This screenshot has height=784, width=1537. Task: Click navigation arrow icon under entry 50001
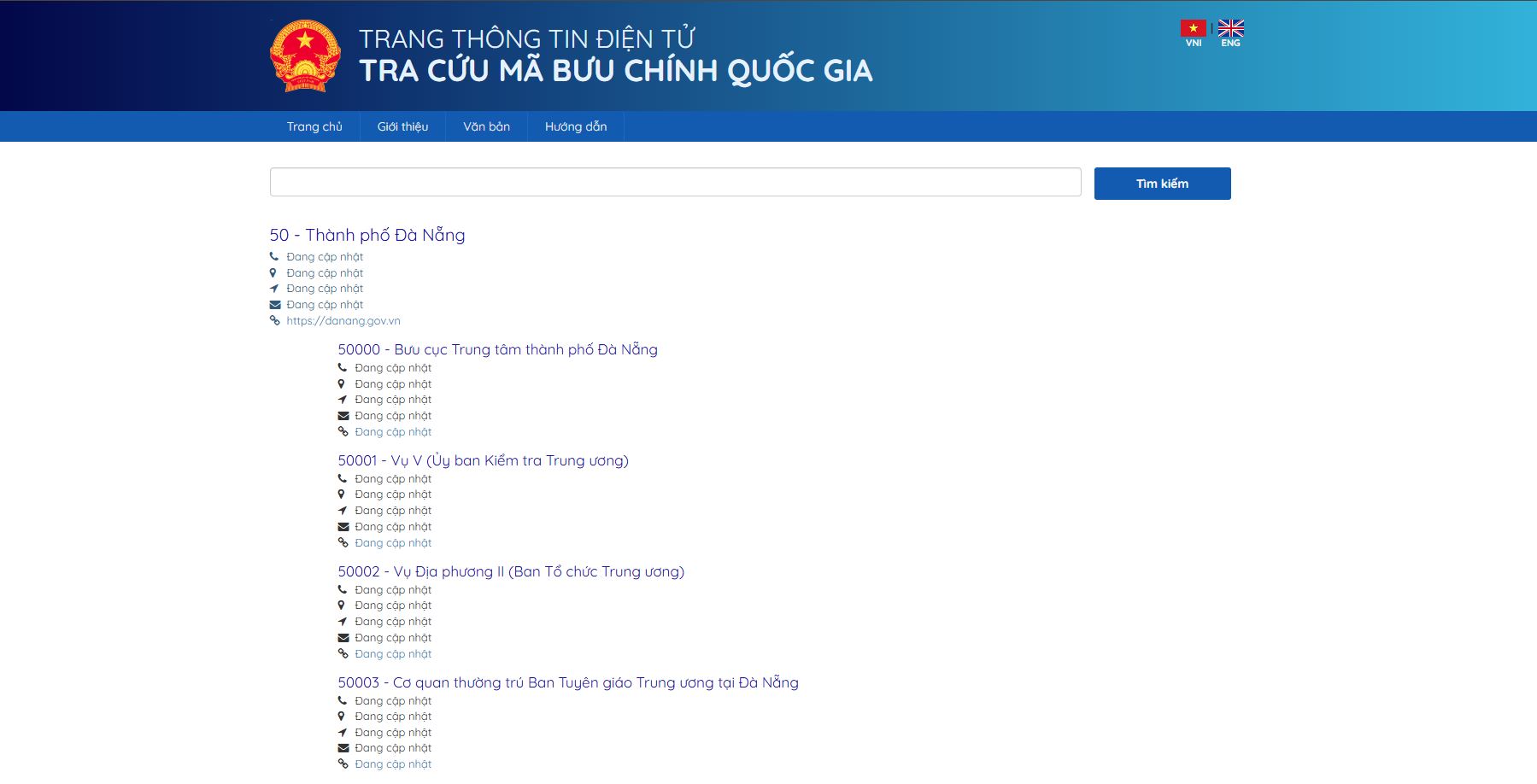pos(343,511)
